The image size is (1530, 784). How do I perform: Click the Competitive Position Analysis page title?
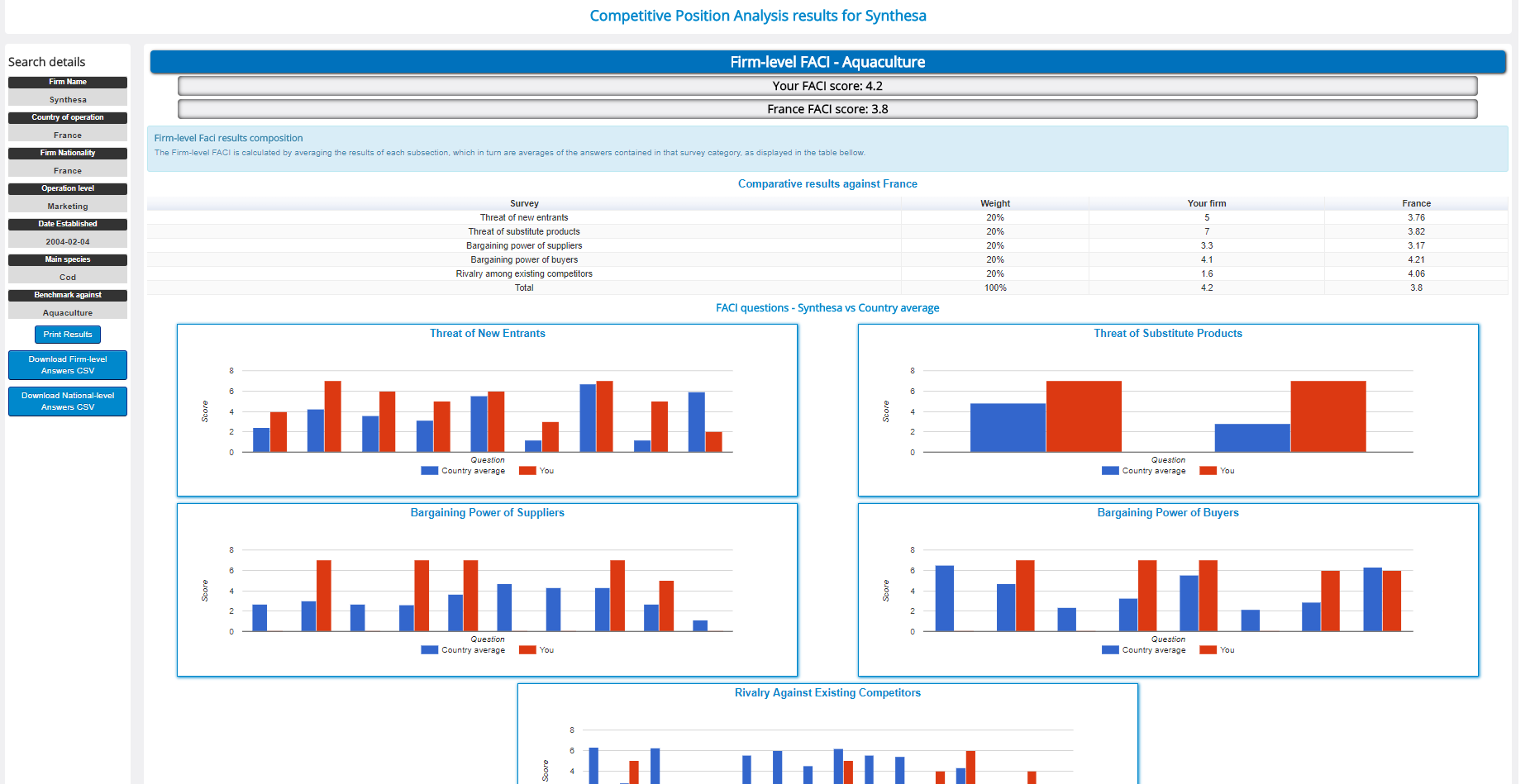(758, 16)
